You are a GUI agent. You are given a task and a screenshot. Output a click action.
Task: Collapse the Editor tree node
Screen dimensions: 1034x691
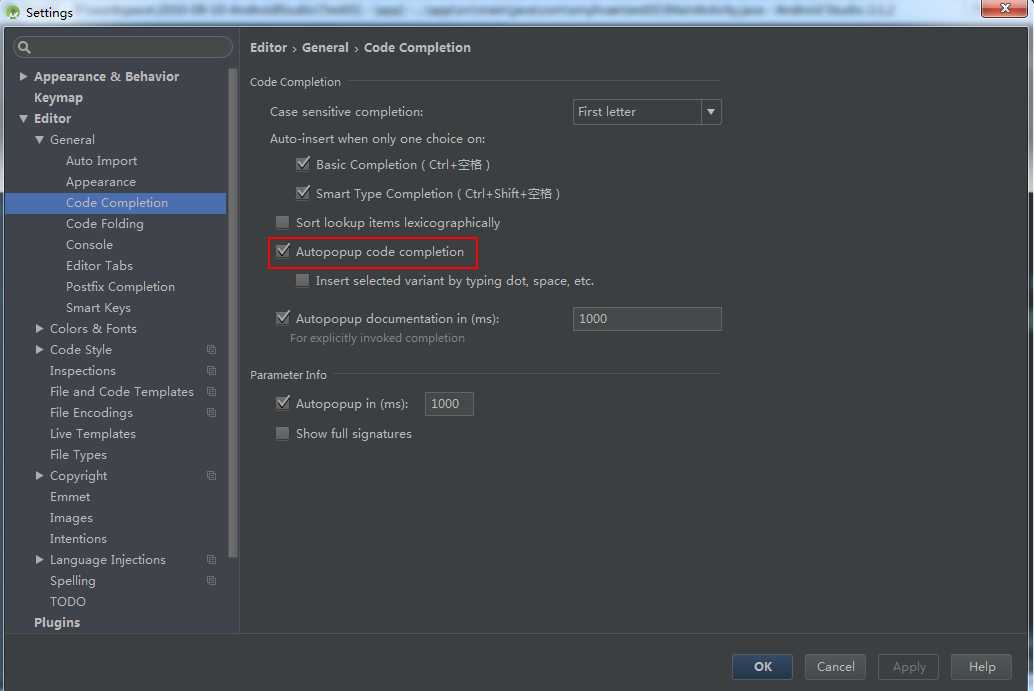coord(23,119)
